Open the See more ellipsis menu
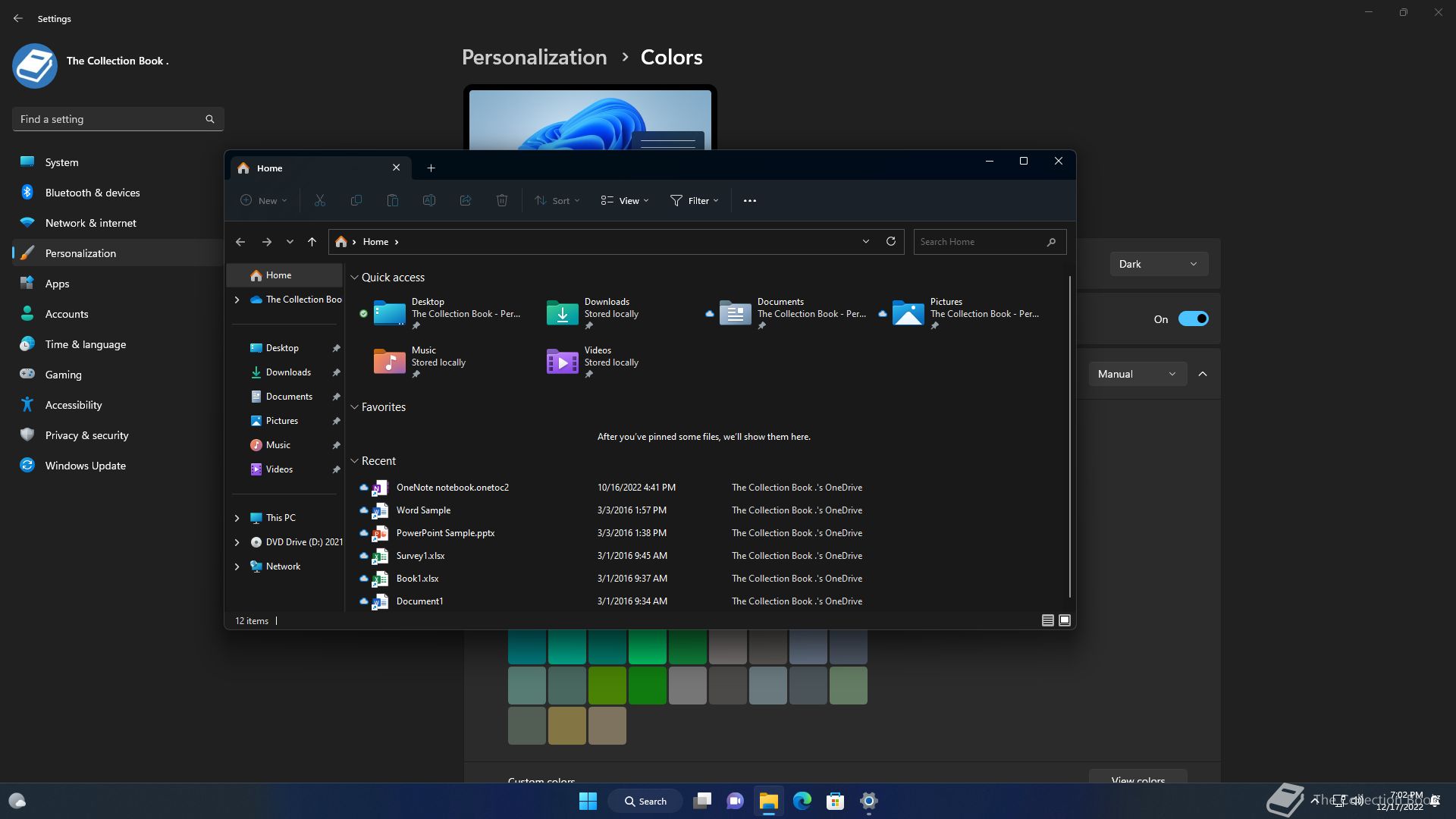The width and height of the screenshot is (1456, 819). pos(749,200)
